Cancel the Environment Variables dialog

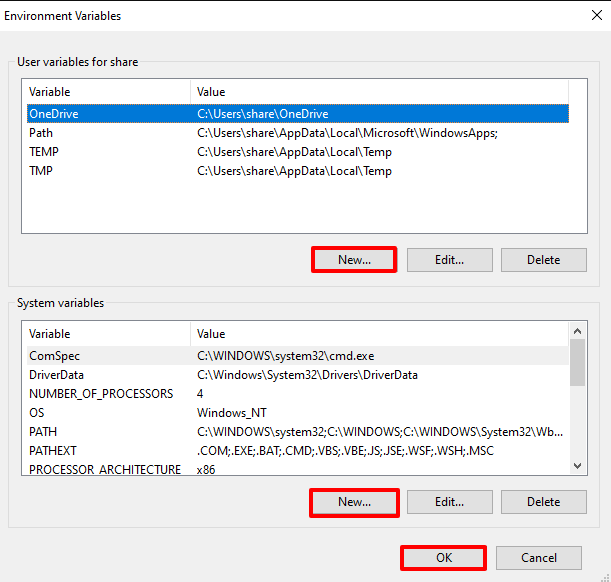click(539, 558)
